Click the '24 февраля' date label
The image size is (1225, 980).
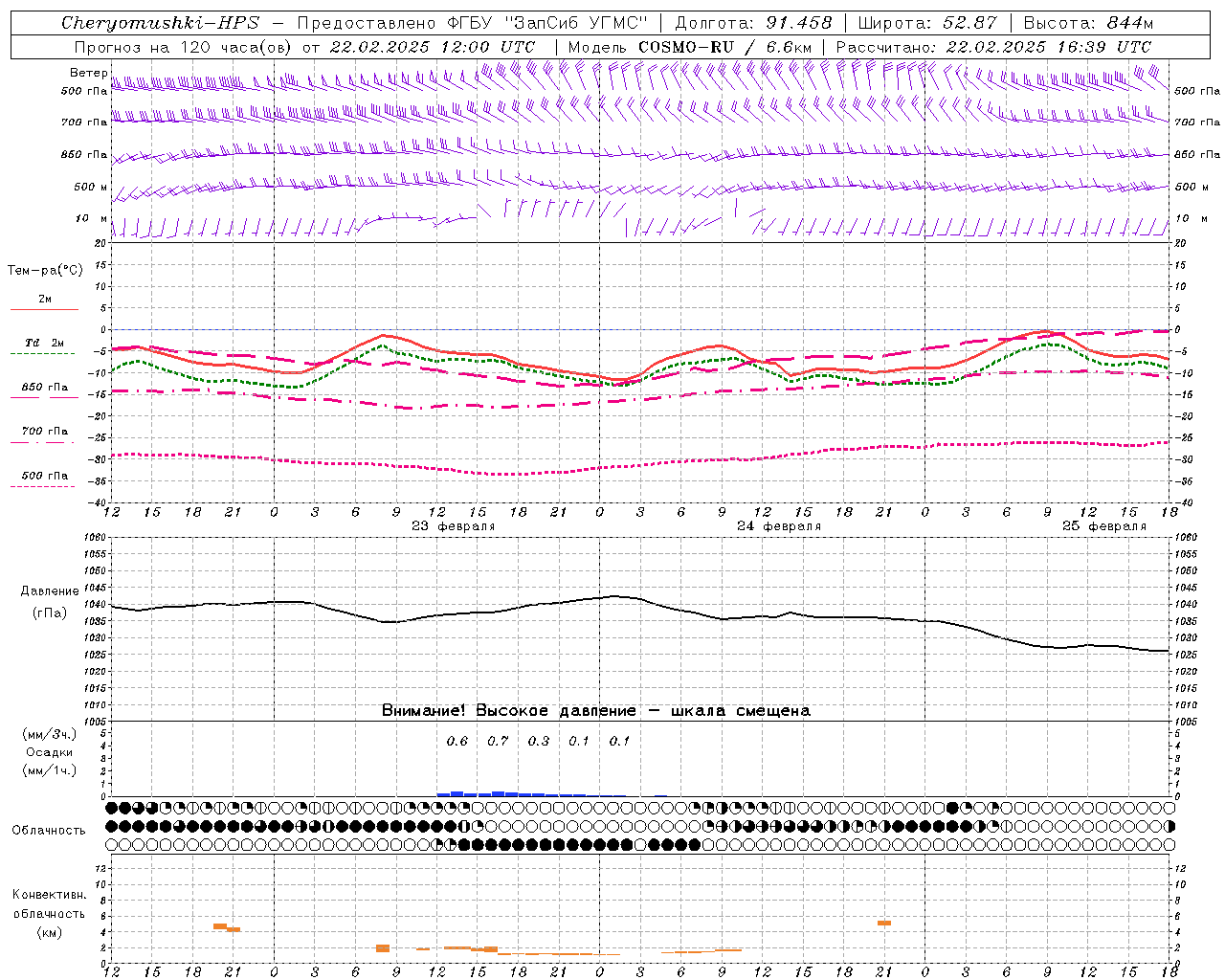[x=779, y=526]
